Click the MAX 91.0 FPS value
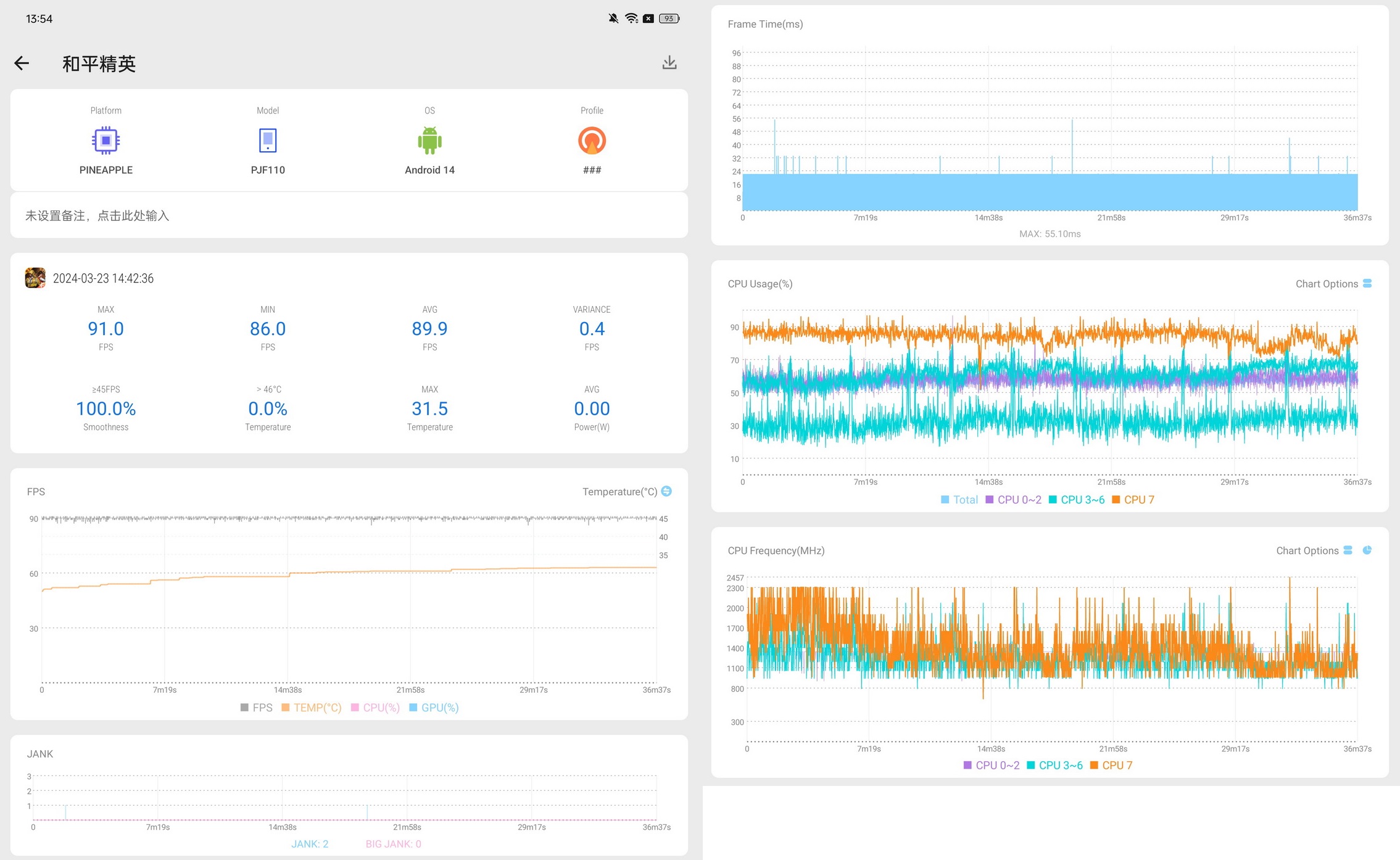Viewport: 1400px width, 860px height. (x=106, y=328)
